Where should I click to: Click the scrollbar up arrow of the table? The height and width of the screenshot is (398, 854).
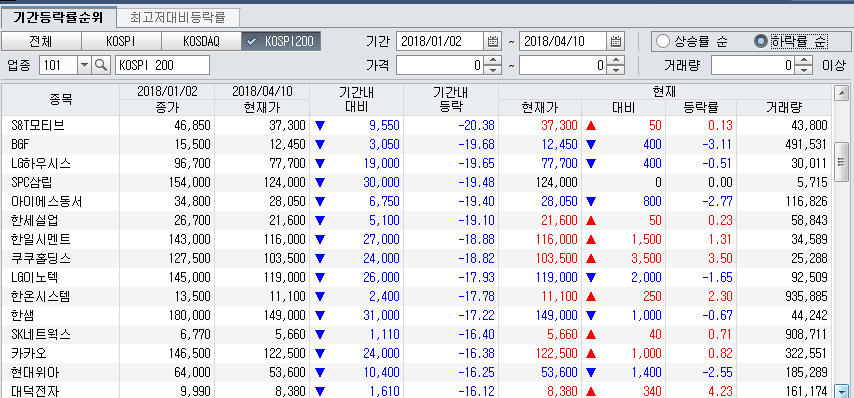pyautogui.click(x=841, y=93)
